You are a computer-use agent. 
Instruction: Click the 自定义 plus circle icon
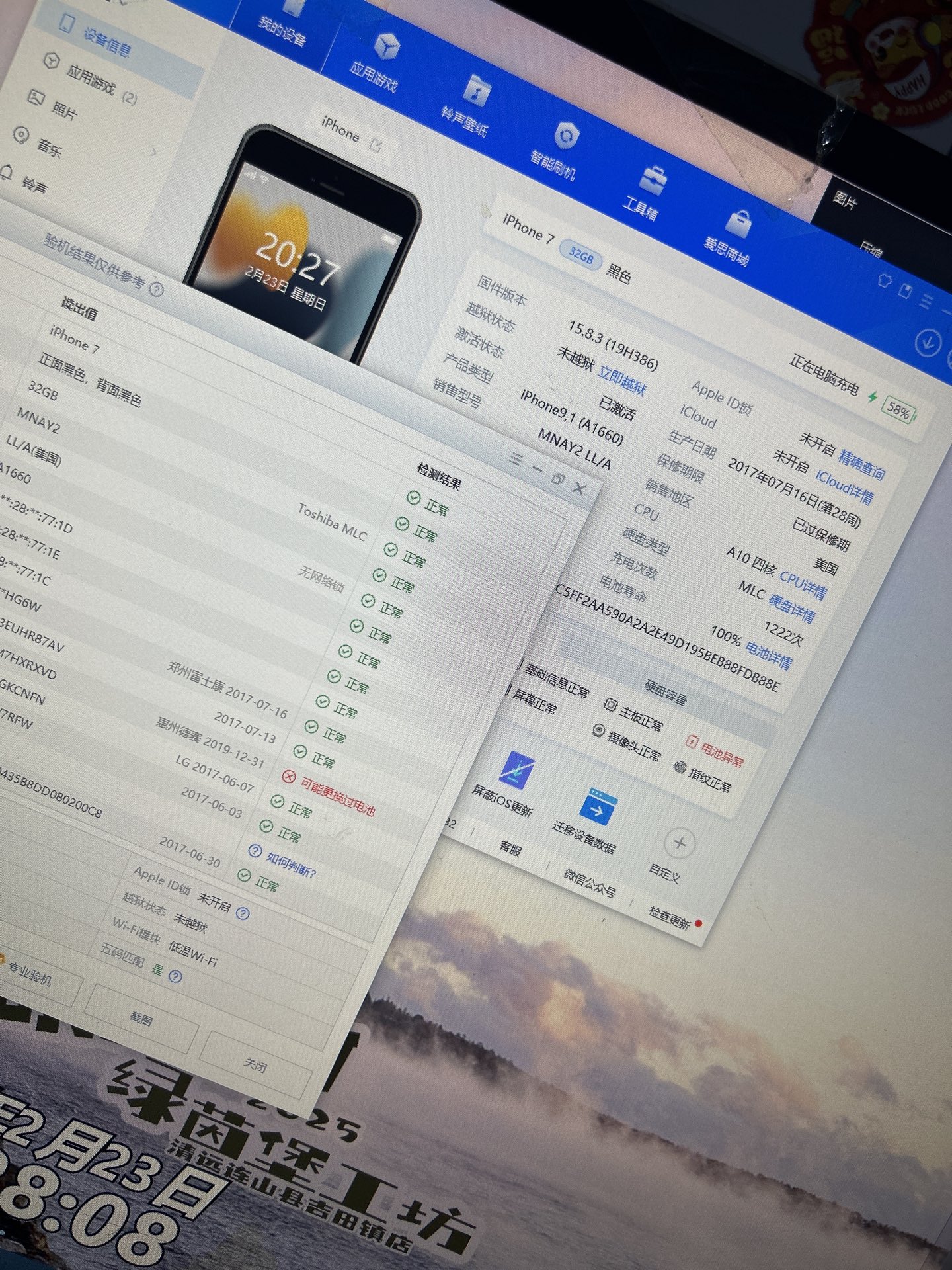pyautogui.click(x=679, y=843)
